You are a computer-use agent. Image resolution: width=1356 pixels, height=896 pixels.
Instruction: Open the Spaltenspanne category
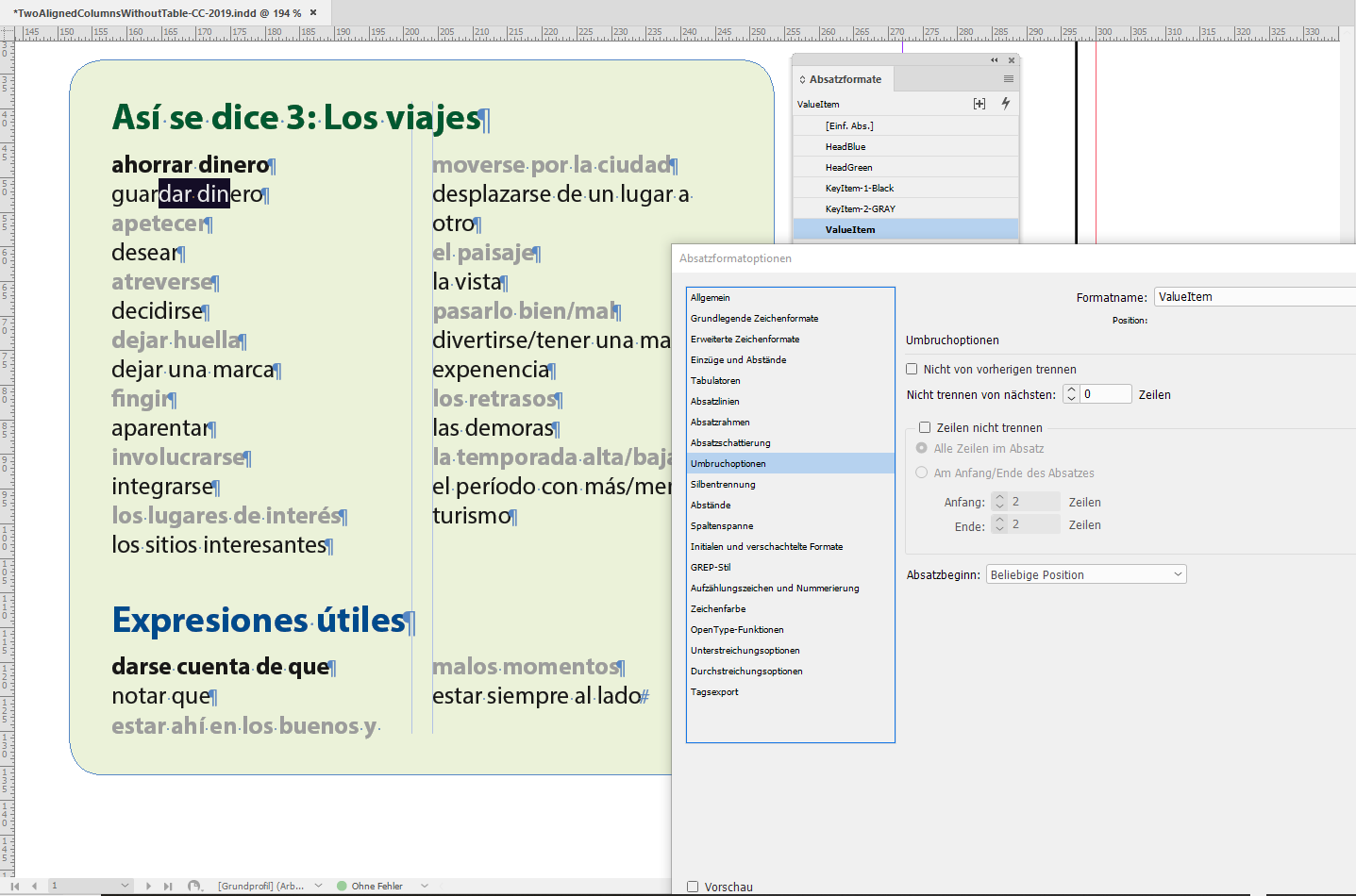[791, 525]
